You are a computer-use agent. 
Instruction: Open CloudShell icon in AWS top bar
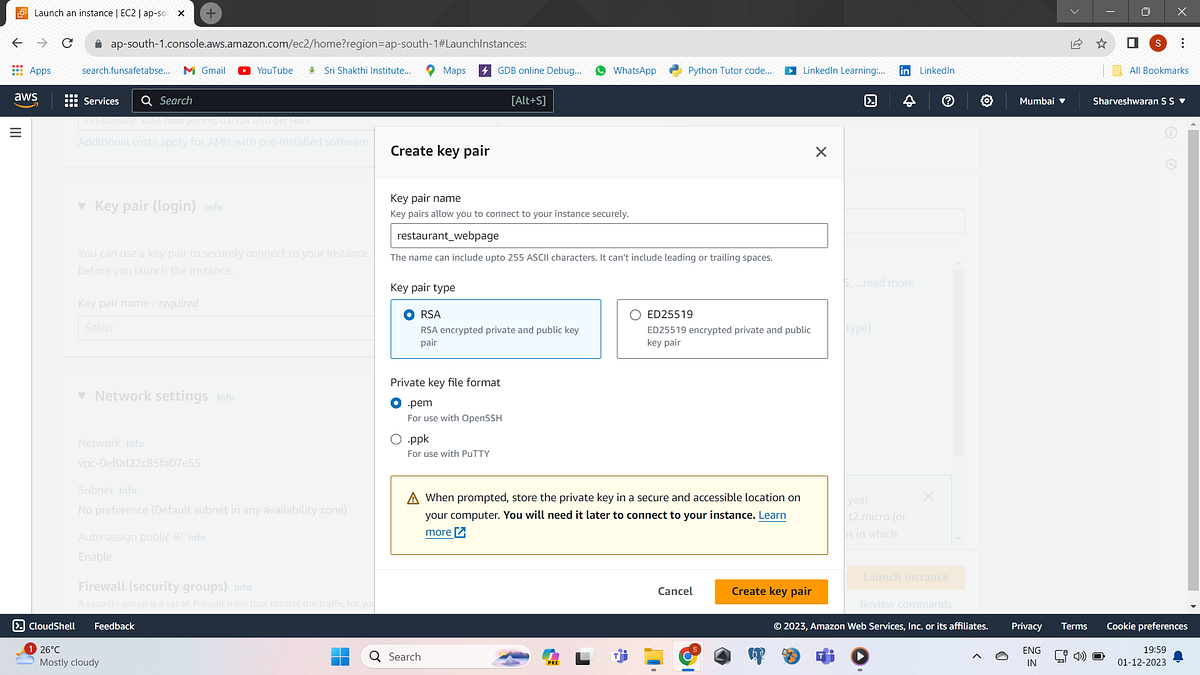871,101
